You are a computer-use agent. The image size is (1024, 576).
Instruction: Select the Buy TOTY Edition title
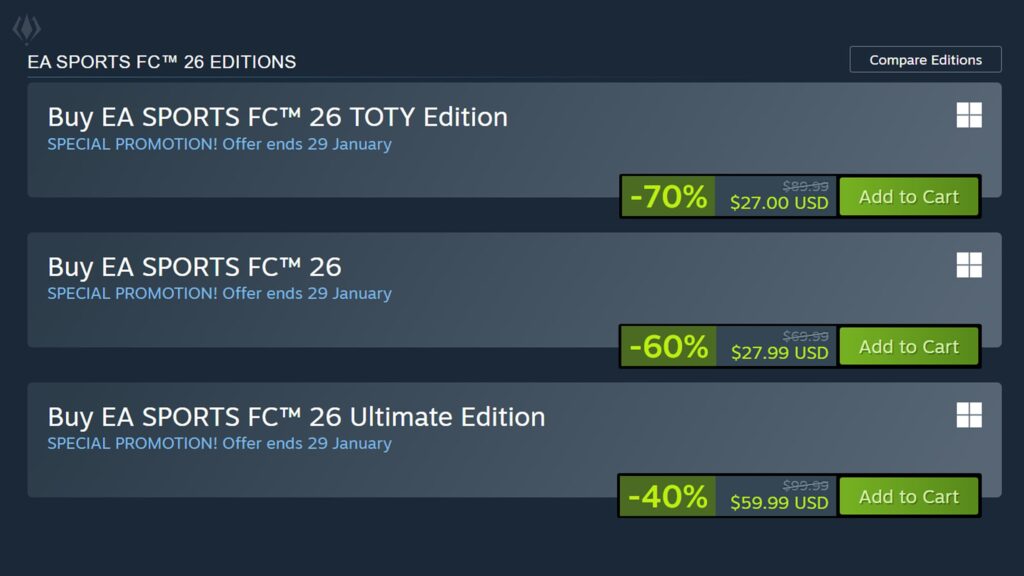[x=277, y=117]
